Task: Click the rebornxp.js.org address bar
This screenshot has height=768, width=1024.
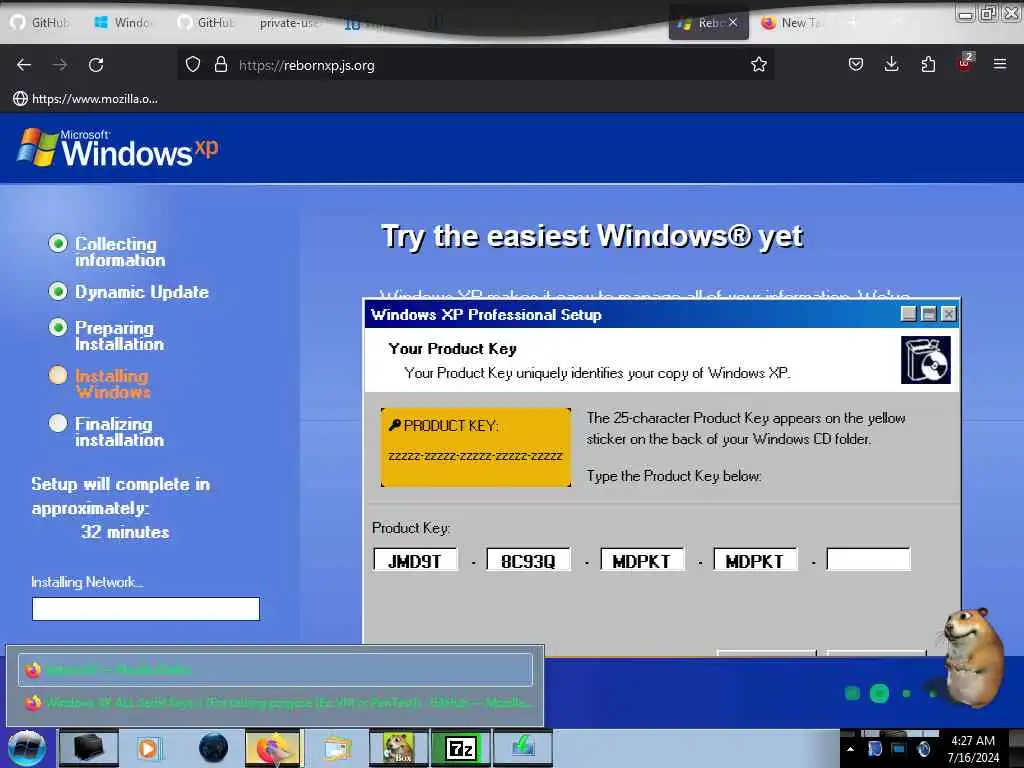Action: pos(477,65)
